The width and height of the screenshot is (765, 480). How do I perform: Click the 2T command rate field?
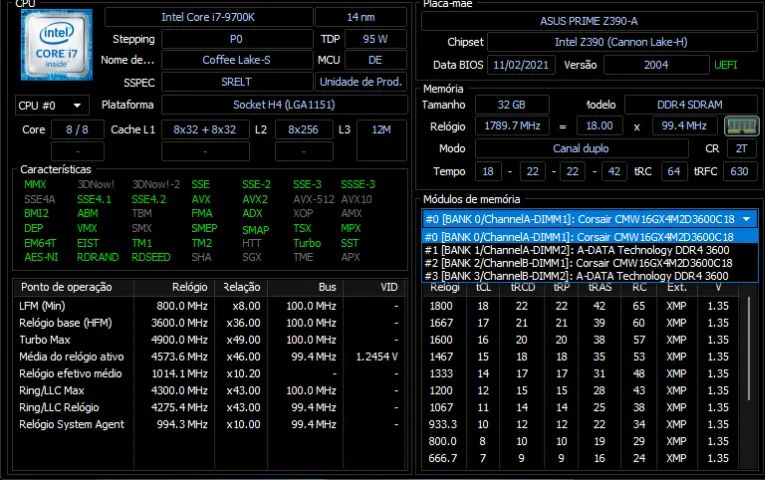point(742,148)
